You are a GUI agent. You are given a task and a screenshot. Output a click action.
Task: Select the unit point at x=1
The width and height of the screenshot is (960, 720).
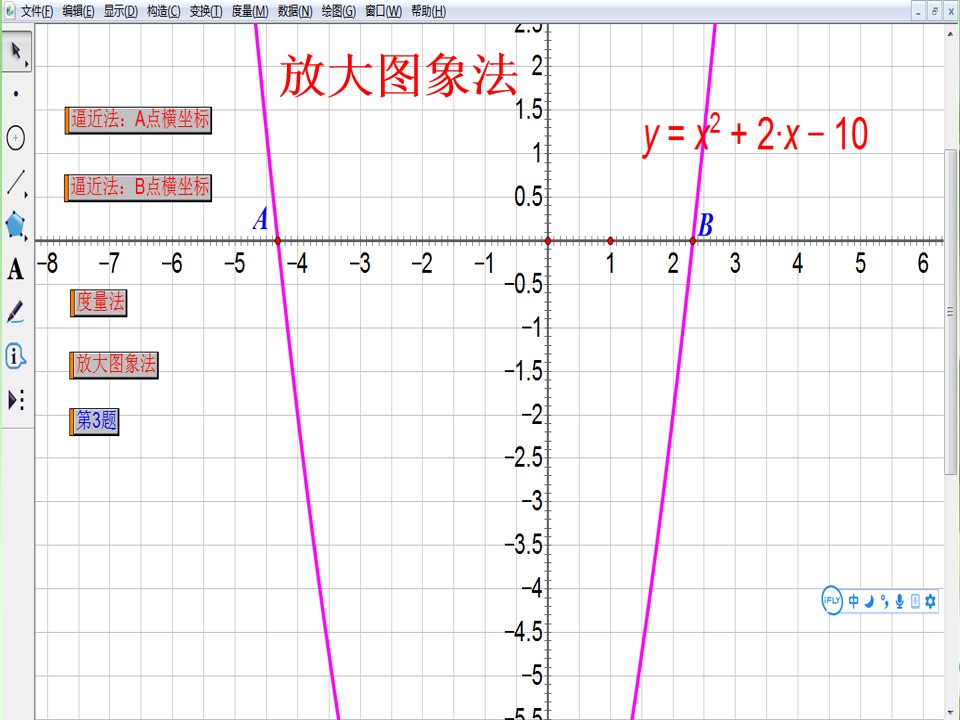(x=610, y=241)
